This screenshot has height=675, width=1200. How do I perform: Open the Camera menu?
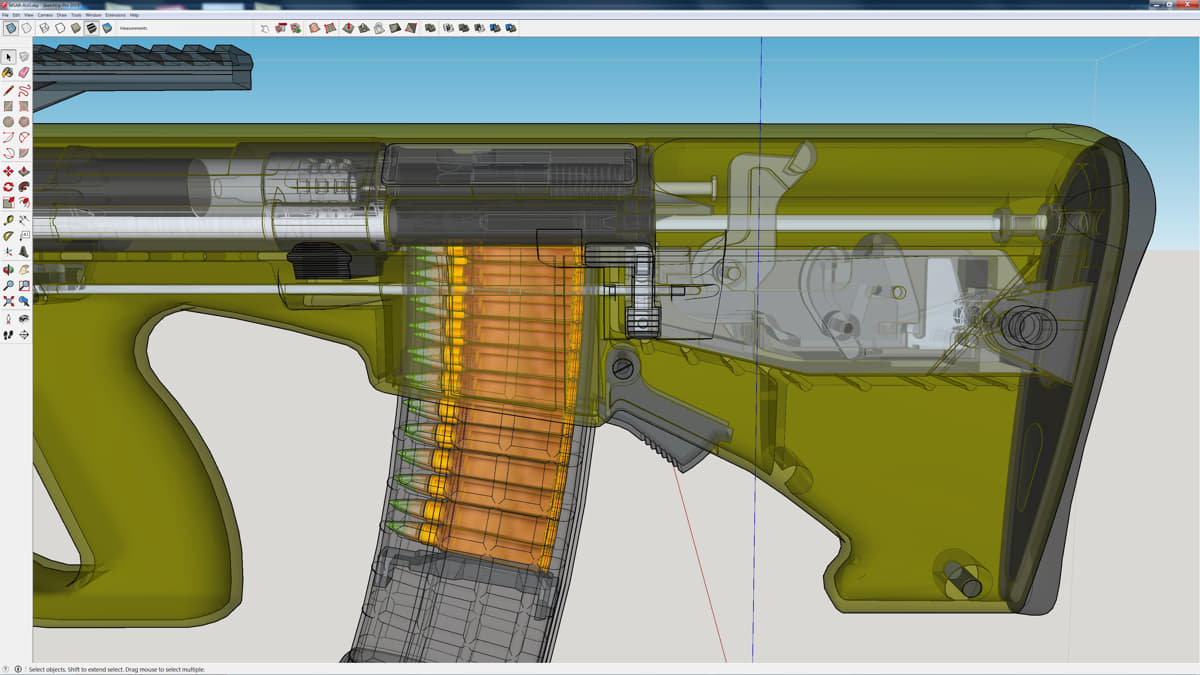click(x=45, y=15)
